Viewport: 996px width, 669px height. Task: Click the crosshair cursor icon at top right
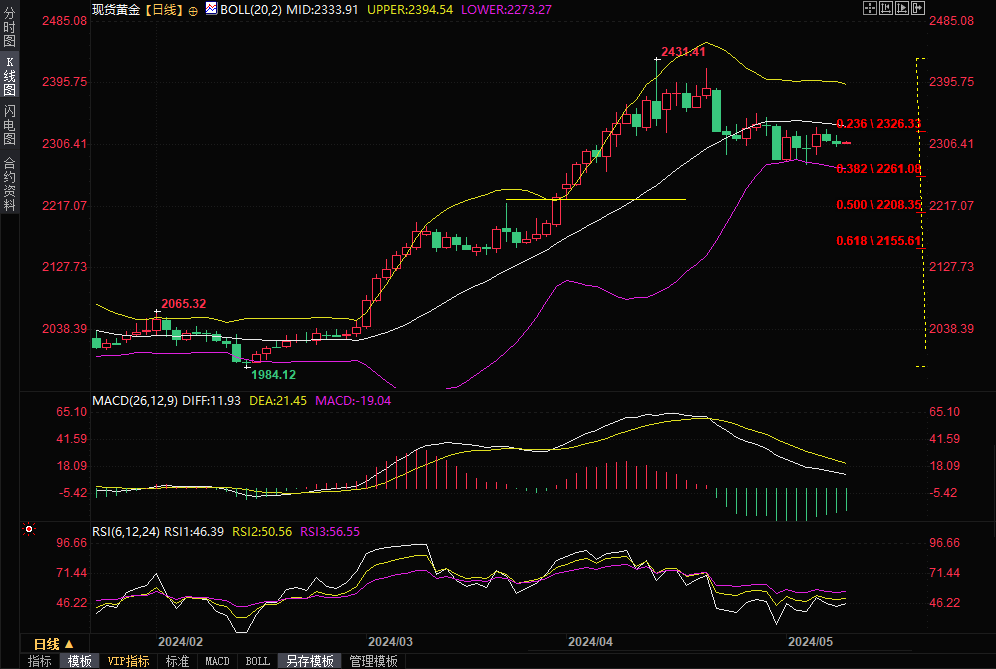tap(869, 9)
